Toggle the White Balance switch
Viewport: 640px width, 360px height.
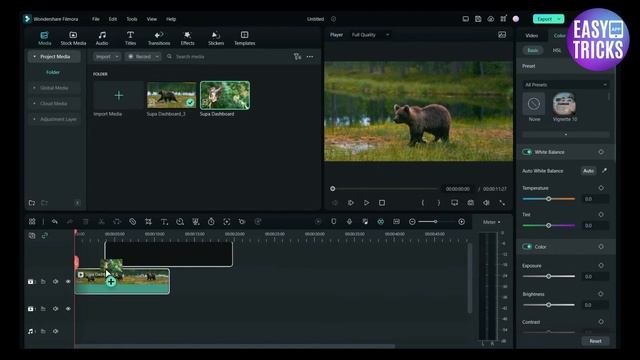coord(527,152)
